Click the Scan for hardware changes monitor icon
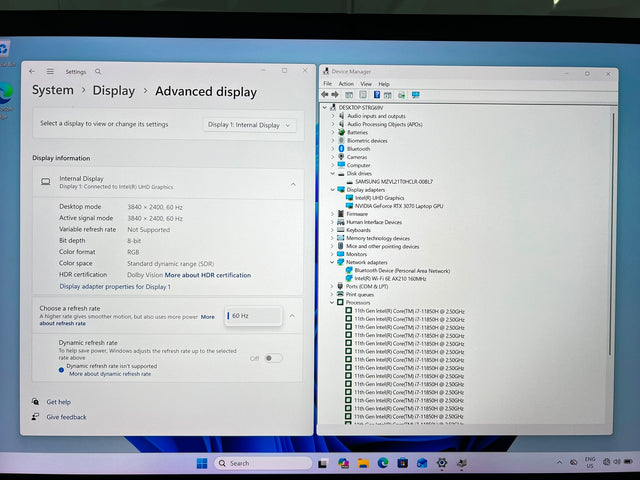 (x=416, y=95)
